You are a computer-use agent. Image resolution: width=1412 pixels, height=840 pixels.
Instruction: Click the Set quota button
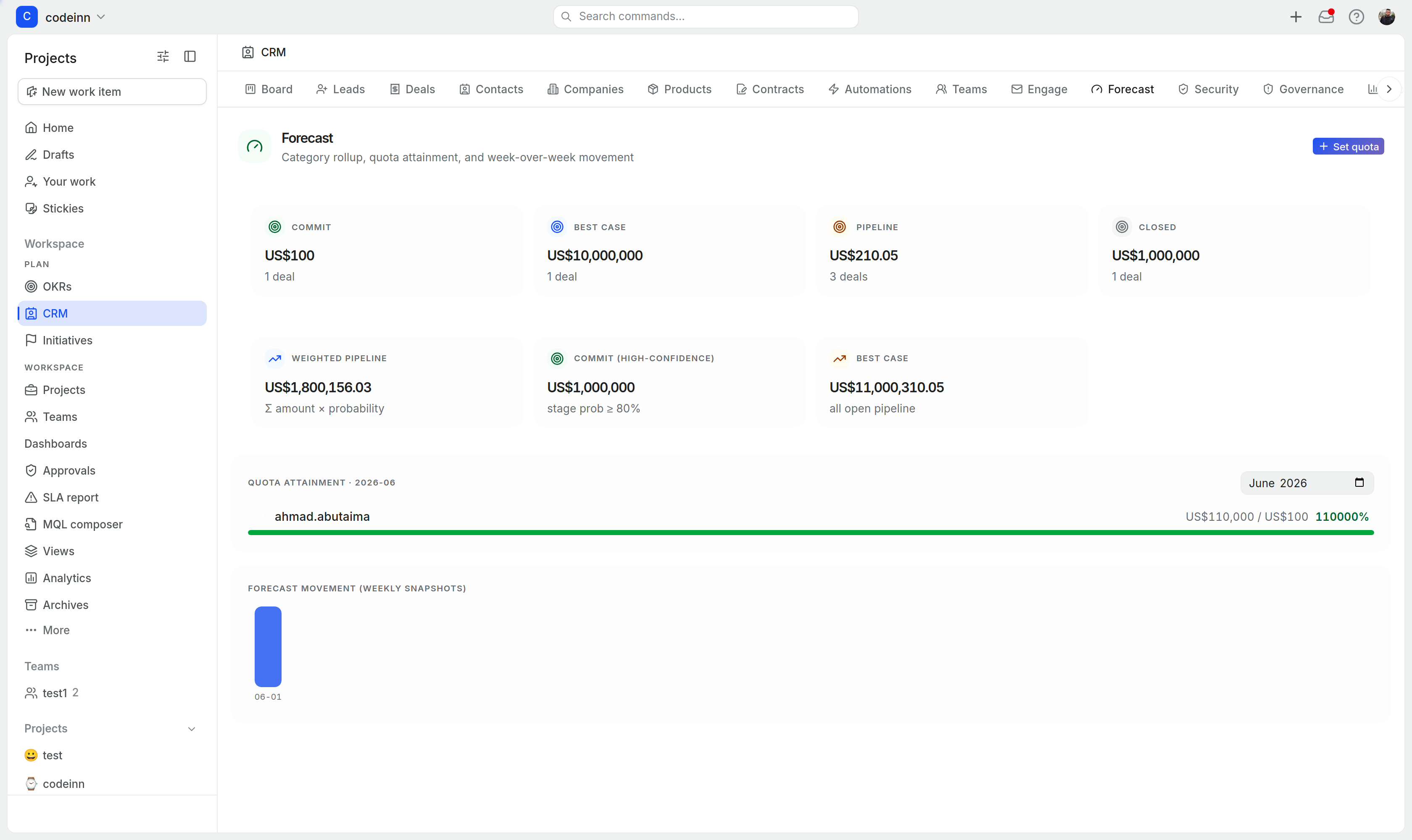(1348, 147)
